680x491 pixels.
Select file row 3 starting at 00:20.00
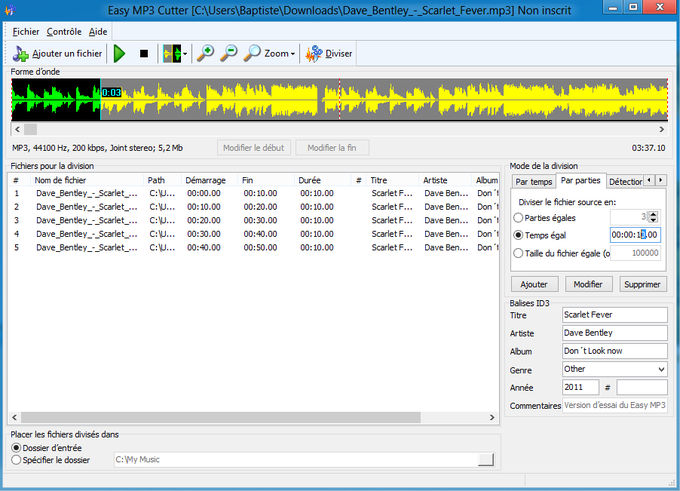pyautogui.click(x=254, y=220)
